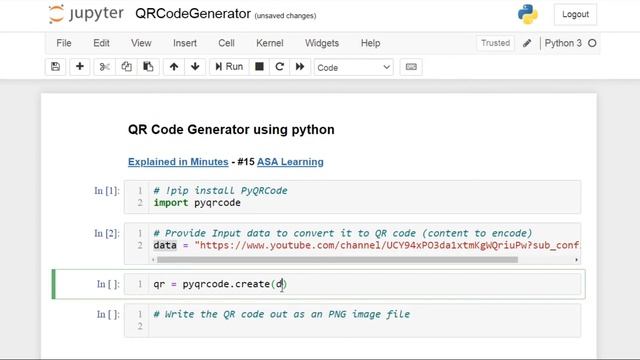Click the Python 3 kernel name
Screen dimensions: 640x360
(x=563, y=43)
